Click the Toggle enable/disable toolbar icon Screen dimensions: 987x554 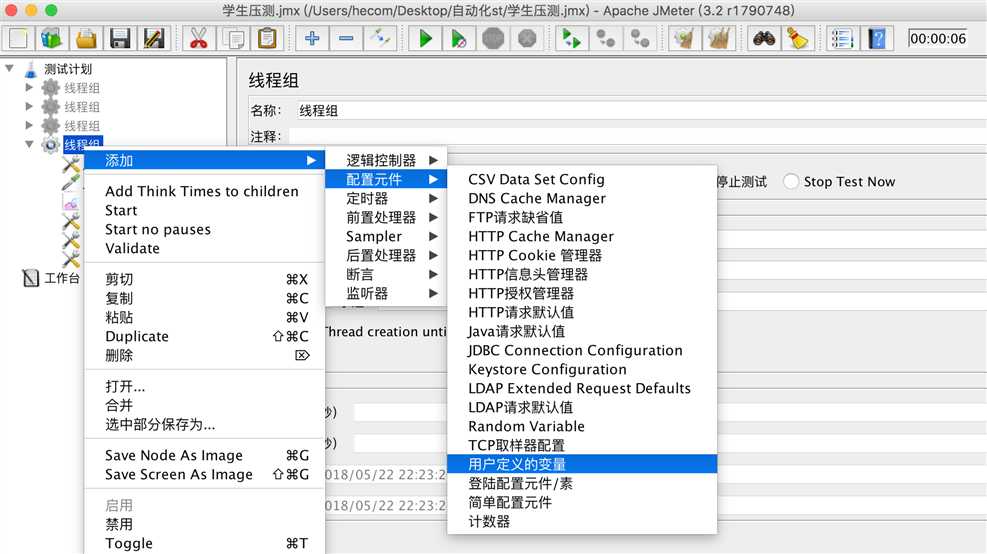tap(380, 38)
